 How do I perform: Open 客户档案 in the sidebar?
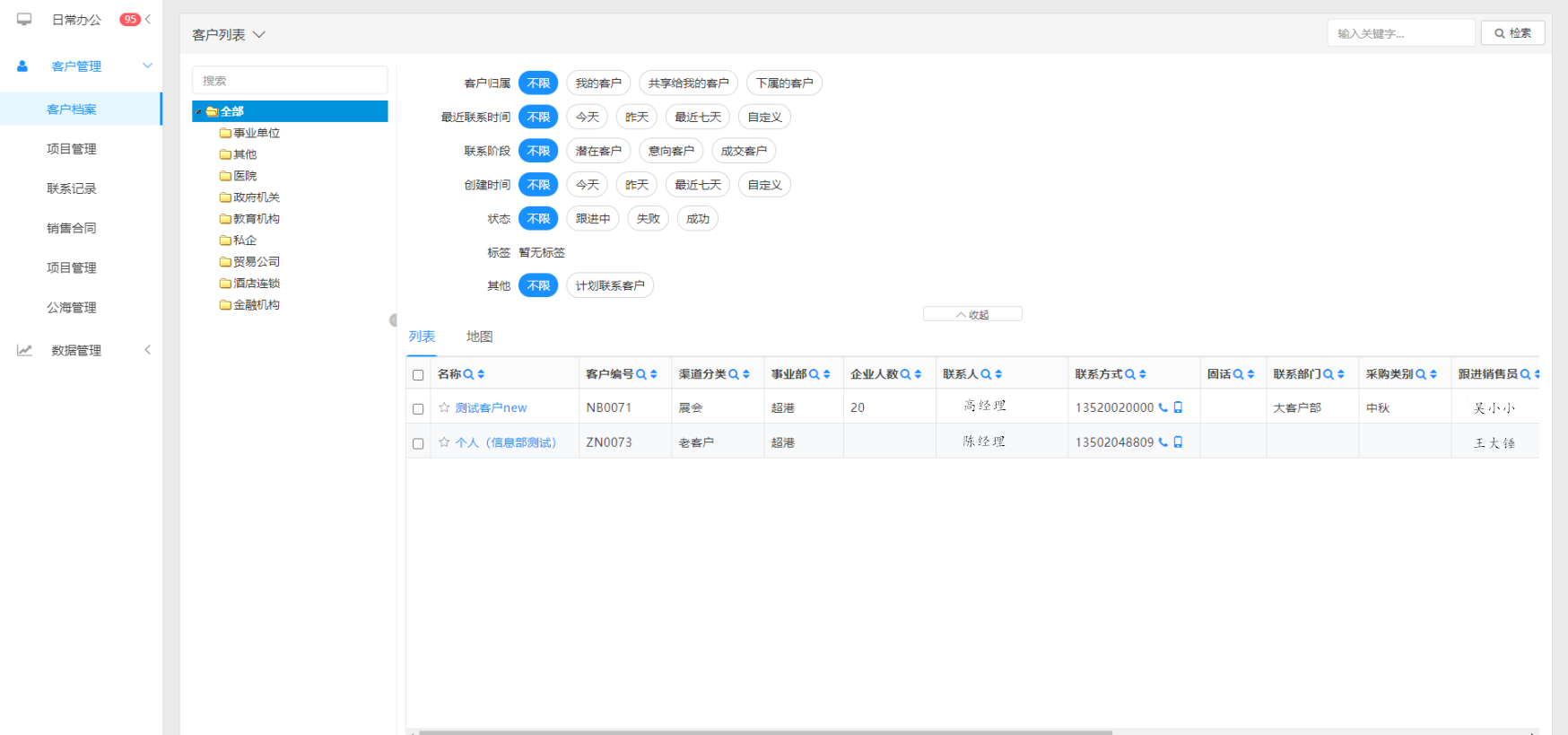[72, 109]
